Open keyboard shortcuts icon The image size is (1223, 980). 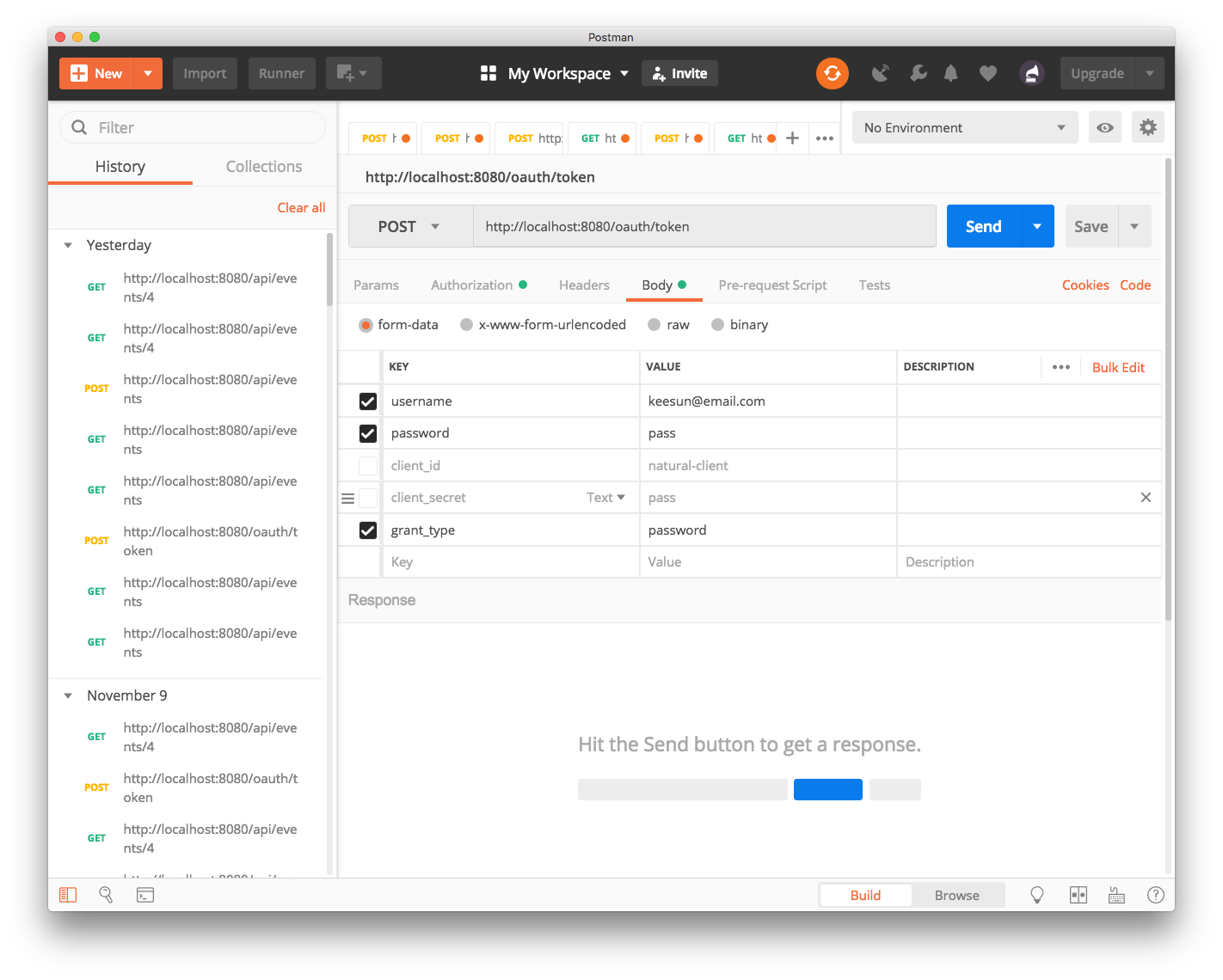1116,895
